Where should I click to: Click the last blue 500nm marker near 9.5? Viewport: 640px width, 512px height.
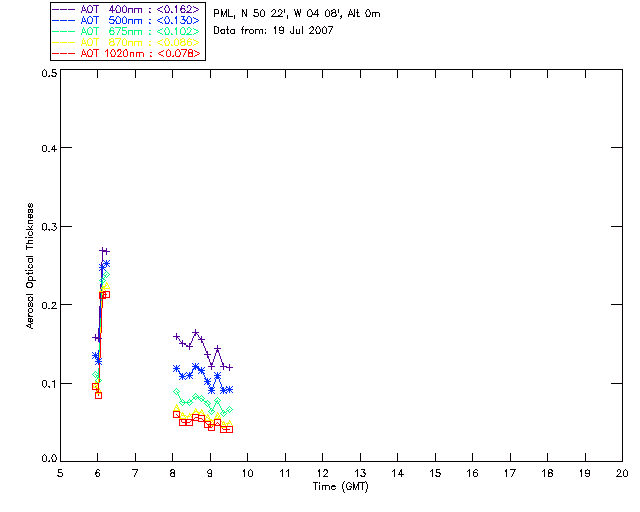click(x=229, y=390)
